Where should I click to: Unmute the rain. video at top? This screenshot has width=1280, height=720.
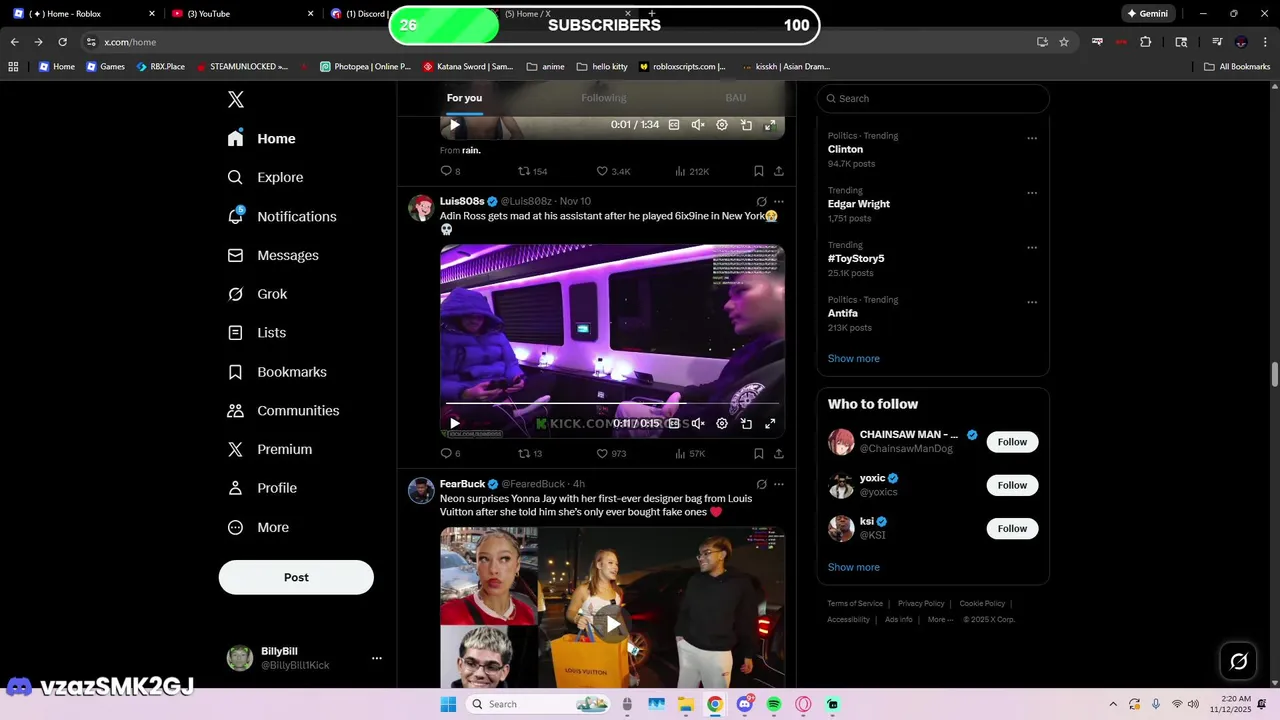point(698,125)
